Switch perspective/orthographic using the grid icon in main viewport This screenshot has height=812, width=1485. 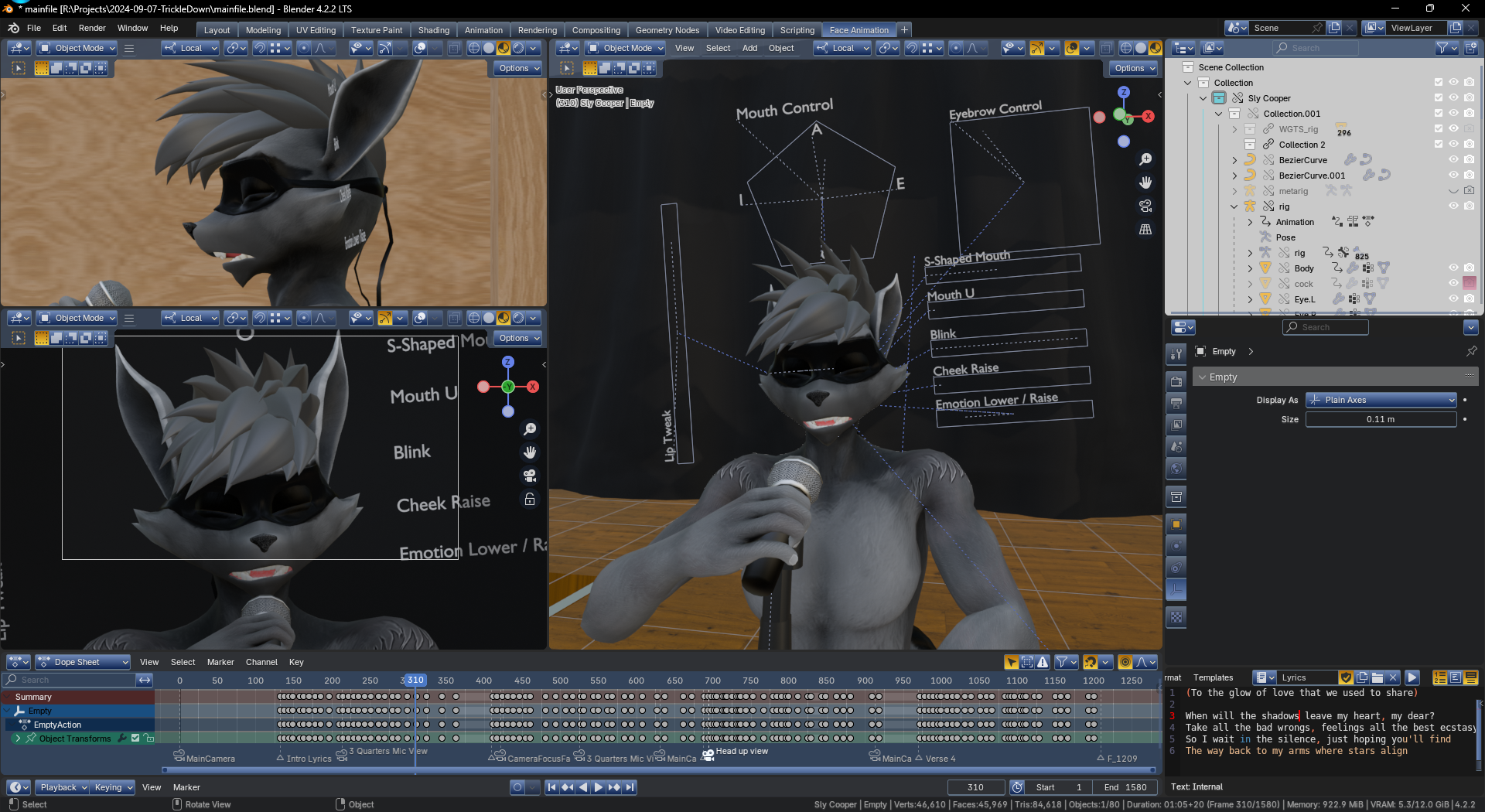pyautogui.click(x=1145, y=230)
